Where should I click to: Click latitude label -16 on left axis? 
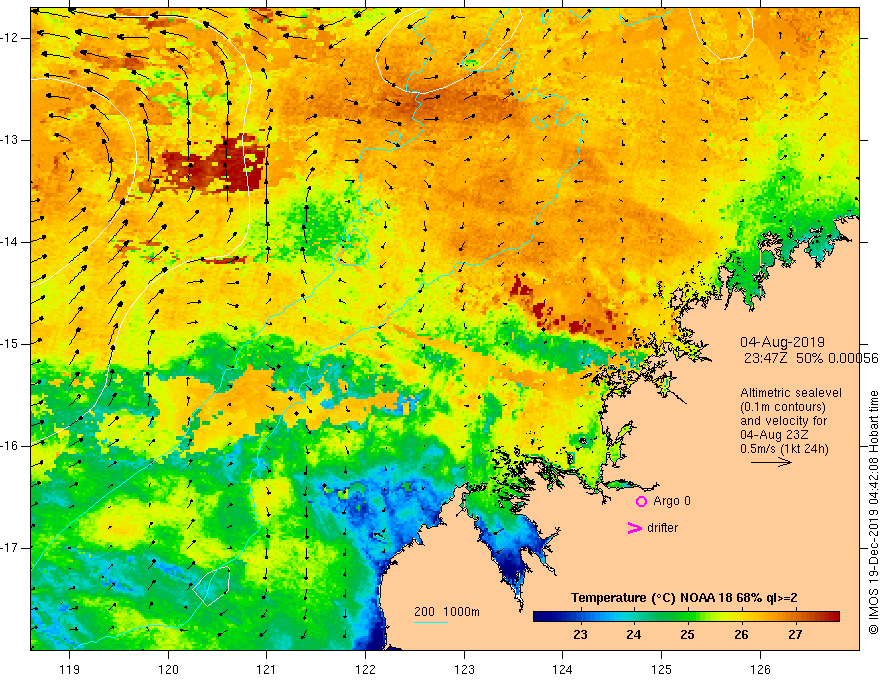tap(11, 446)
